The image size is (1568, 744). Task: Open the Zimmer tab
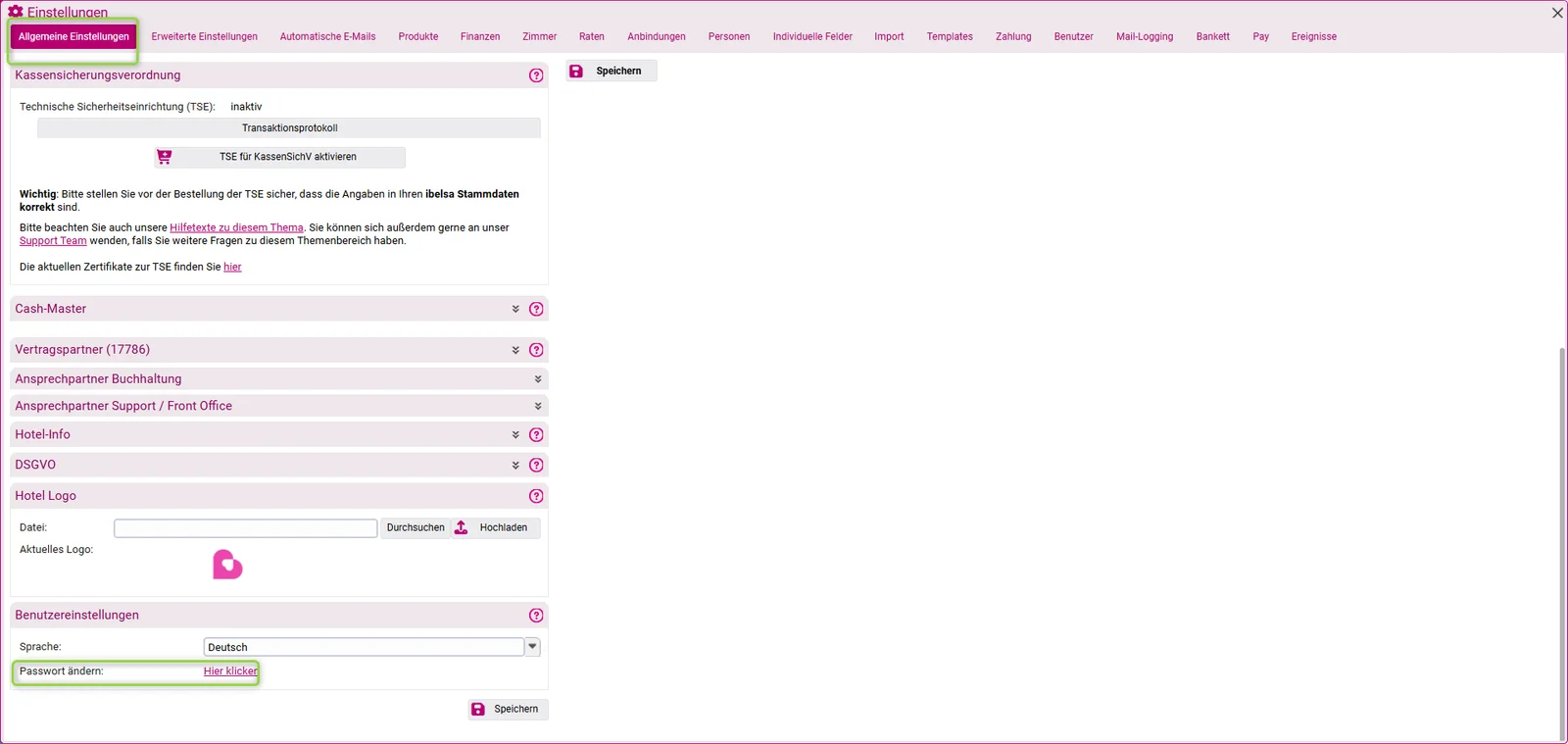(539, 37)
